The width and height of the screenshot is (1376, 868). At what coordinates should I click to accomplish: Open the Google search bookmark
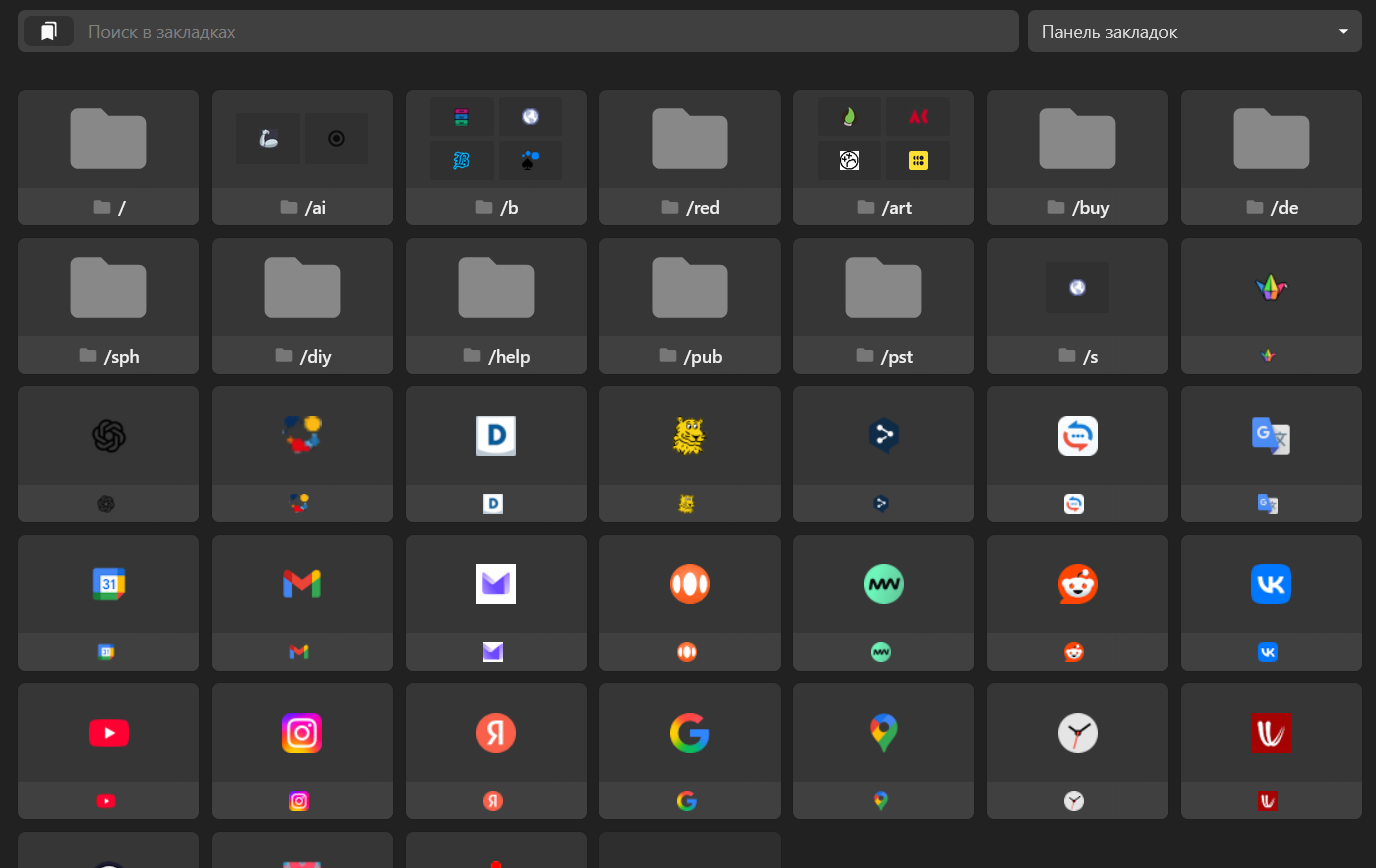click(689, 733)
